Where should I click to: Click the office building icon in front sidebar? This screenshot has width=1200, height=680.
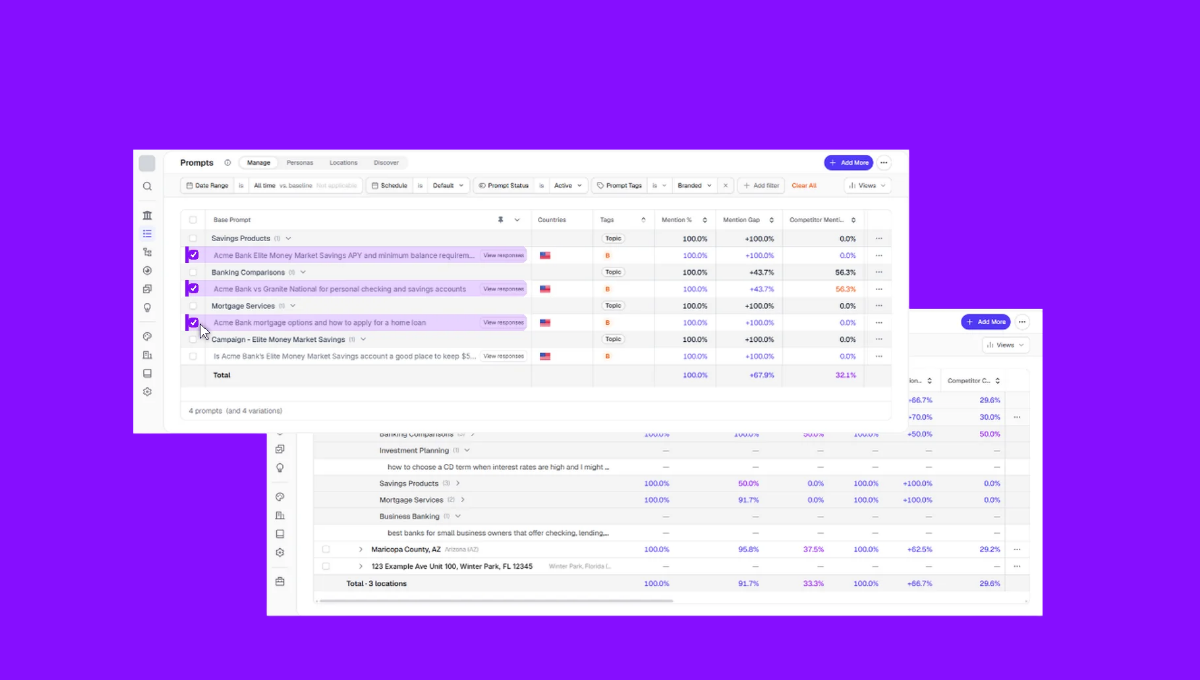(x=147, y=355)
